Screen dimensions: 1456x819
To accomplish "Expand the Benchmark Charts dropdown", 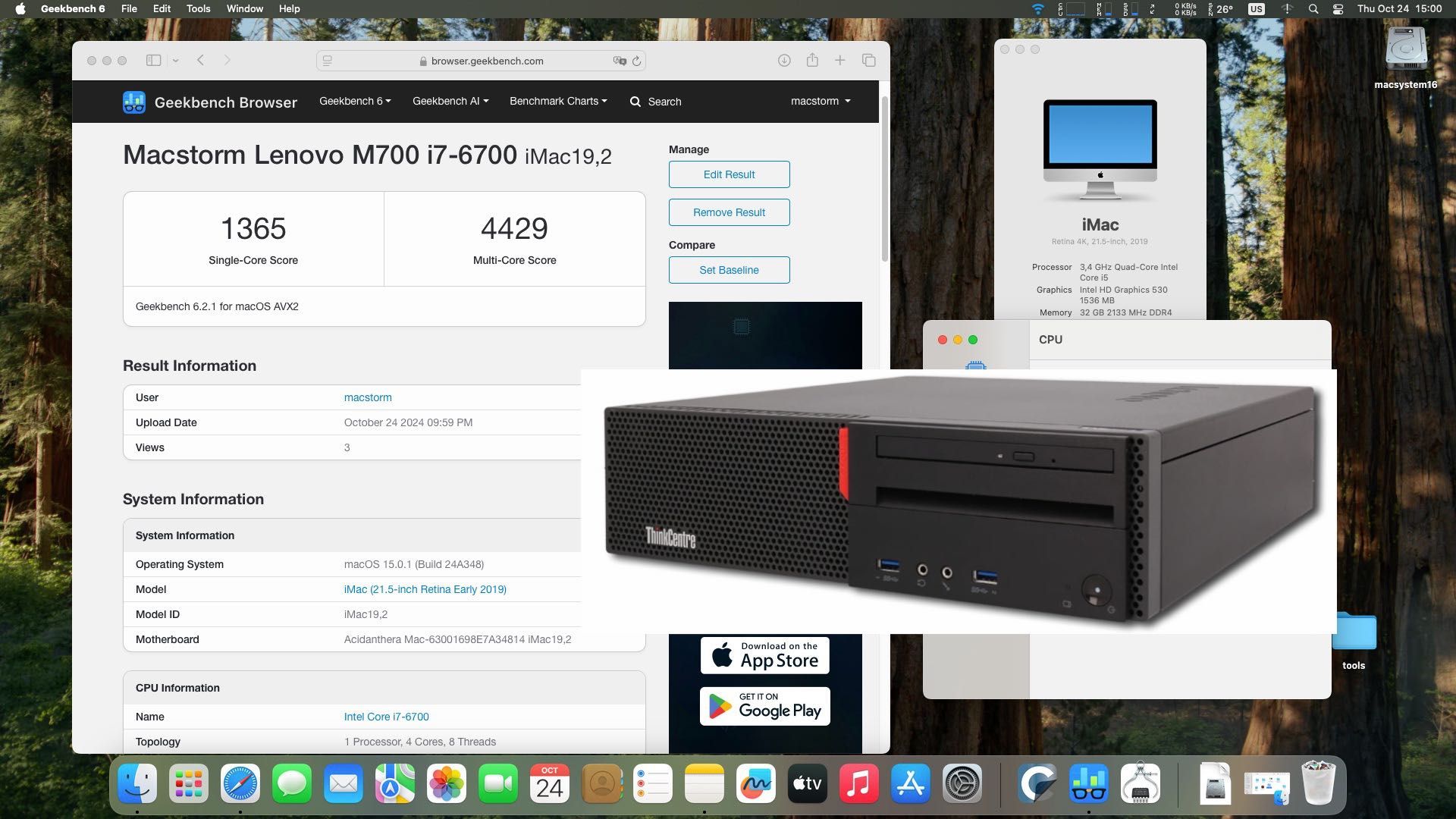I will [558, 101].
